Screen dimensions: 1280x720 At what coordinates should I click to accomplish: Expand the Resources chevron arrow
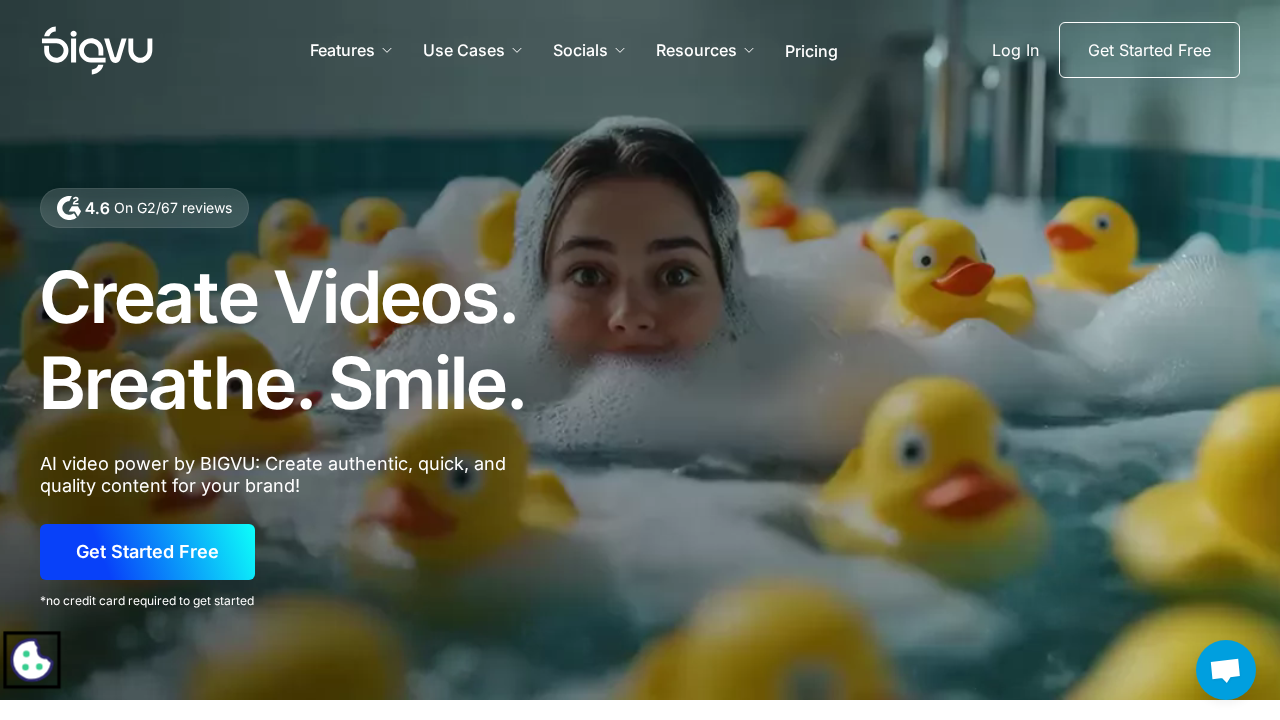749,50
